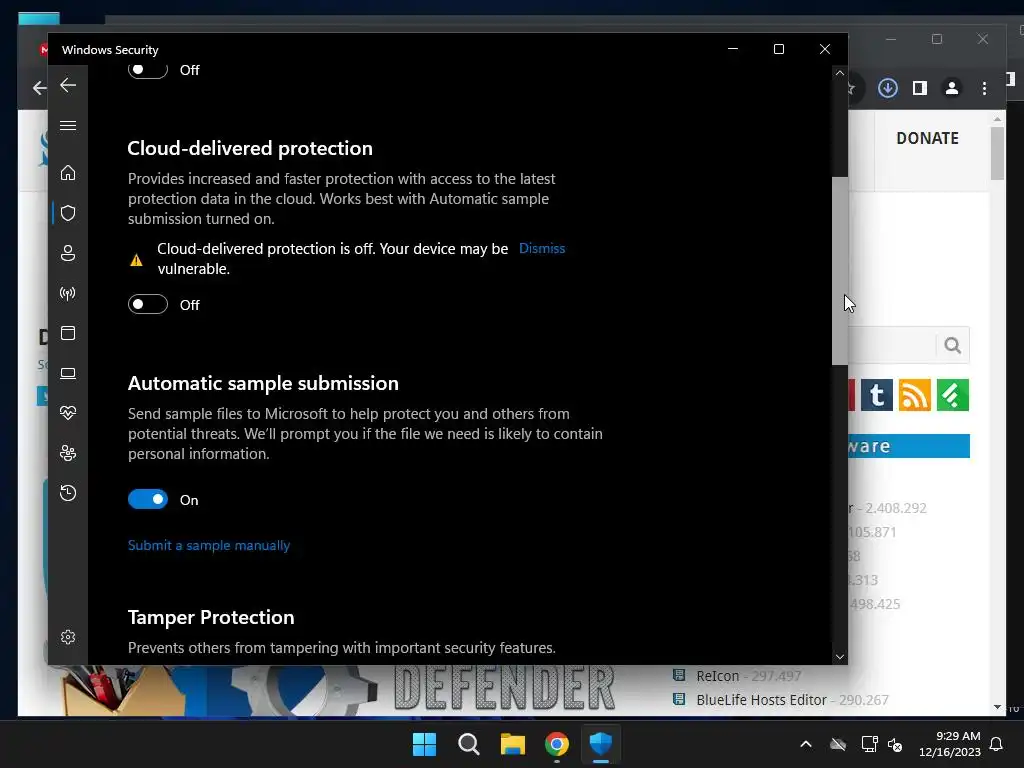Open the hamburger navigation menu
Image resolution: width=1024 pixels, height=768 pixels.
pyautogui.click(x=68, y=125)
